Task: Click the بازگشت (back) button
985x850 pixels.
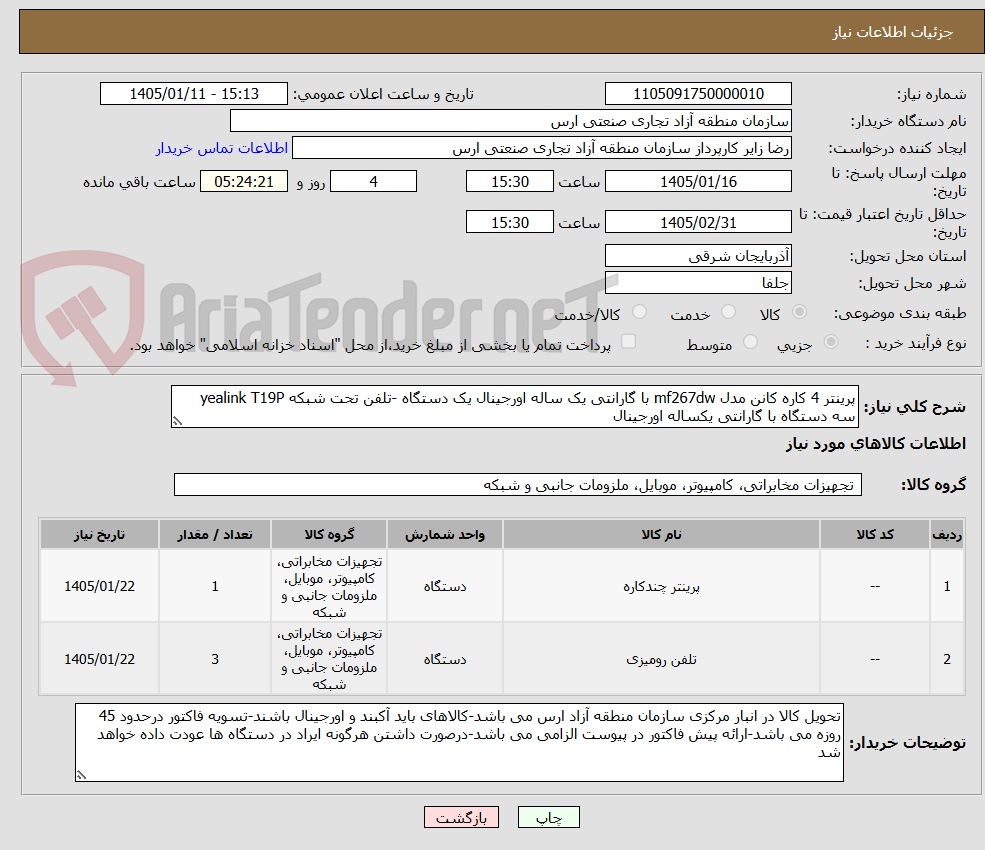Action: (x=461, y=817)
